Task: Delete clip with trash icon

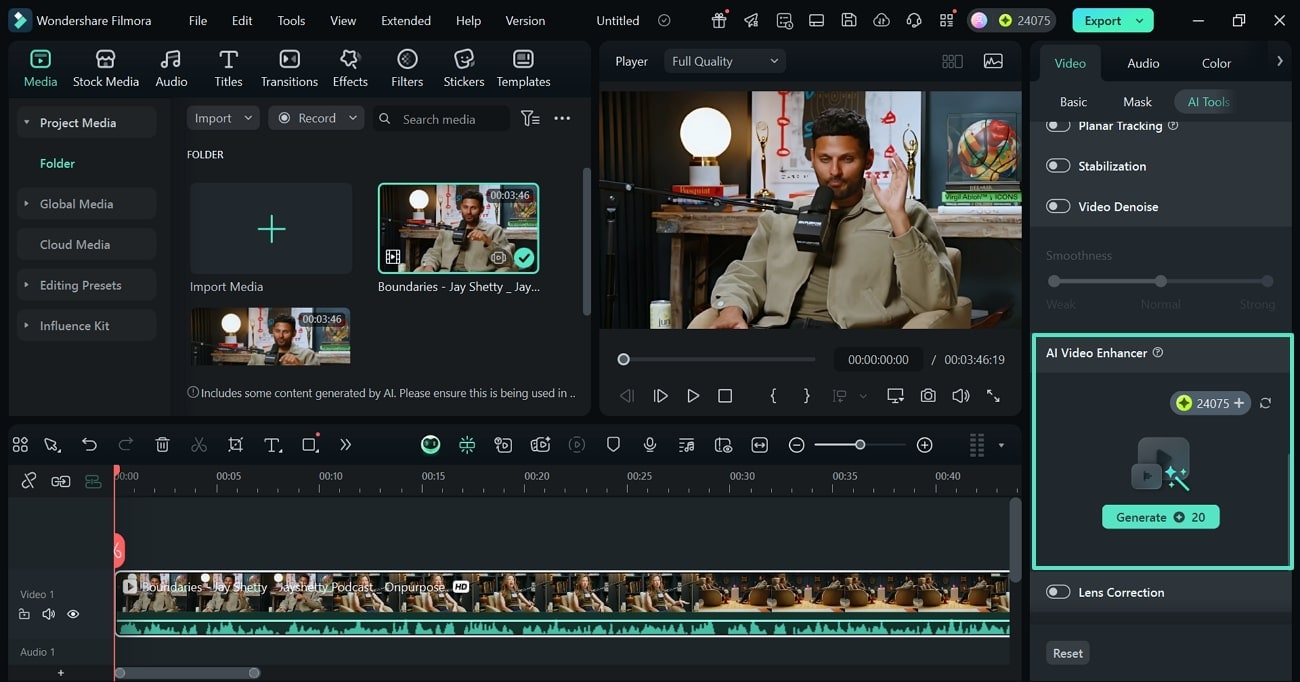Action: pyautogui.click(x=163, y=445)
